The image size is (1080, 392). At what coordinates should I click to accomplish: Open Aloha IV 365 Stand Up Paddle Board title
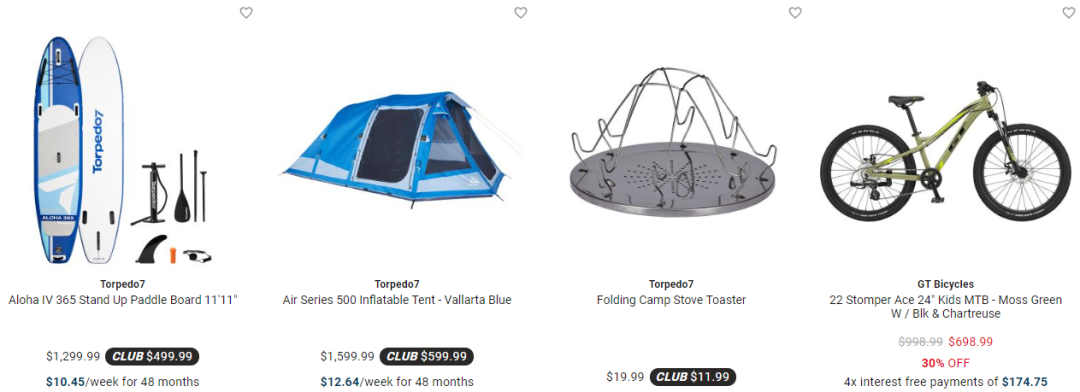coord(123,300)
